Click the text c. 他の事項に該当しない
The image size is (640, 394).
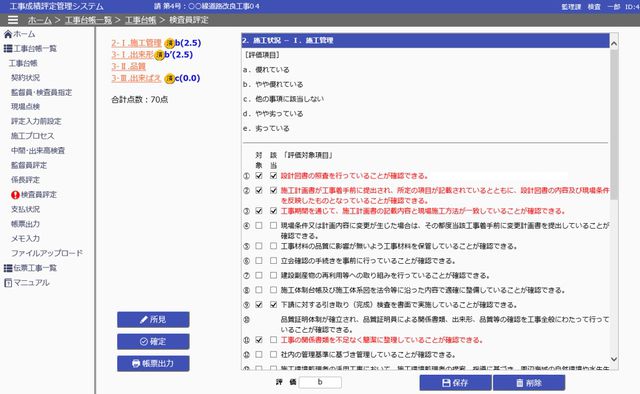[x=283, y=99]
